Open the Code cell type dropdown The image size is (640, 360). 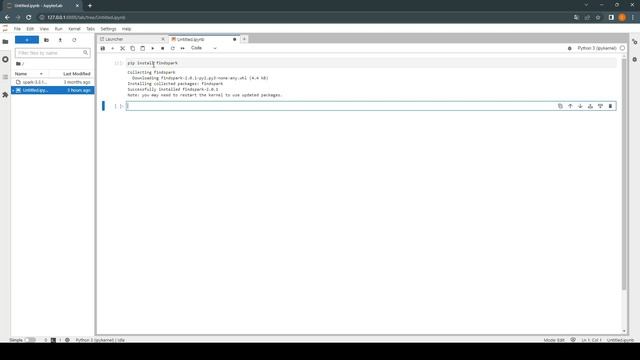point(204,48)
